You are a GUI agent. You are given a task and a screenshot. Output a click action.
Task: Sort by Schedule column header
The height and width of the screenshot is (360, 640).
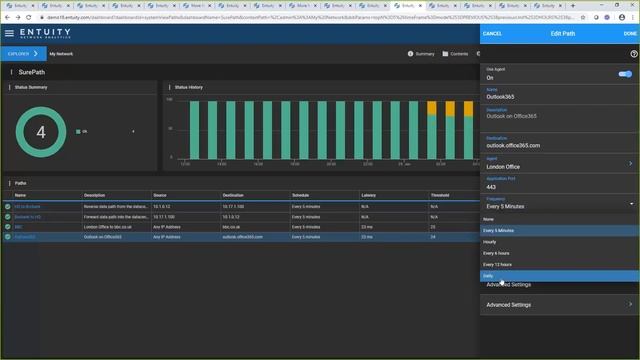(300, 195)
